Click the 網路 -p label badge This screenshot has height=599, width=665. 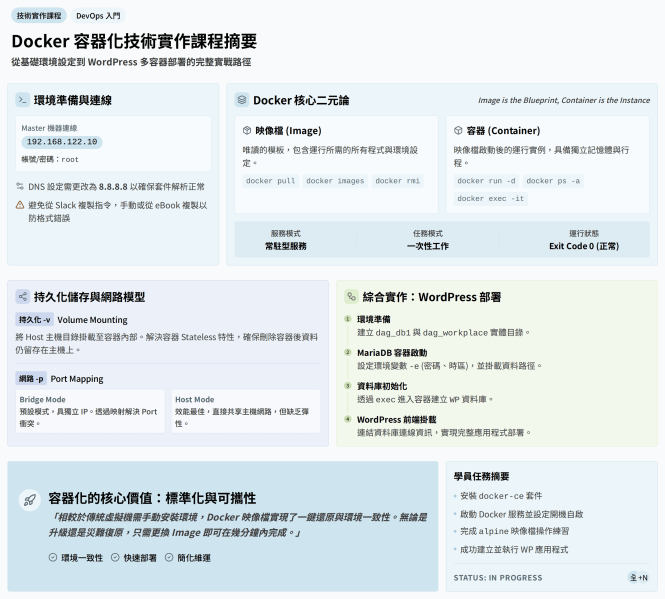click(31, 378)
